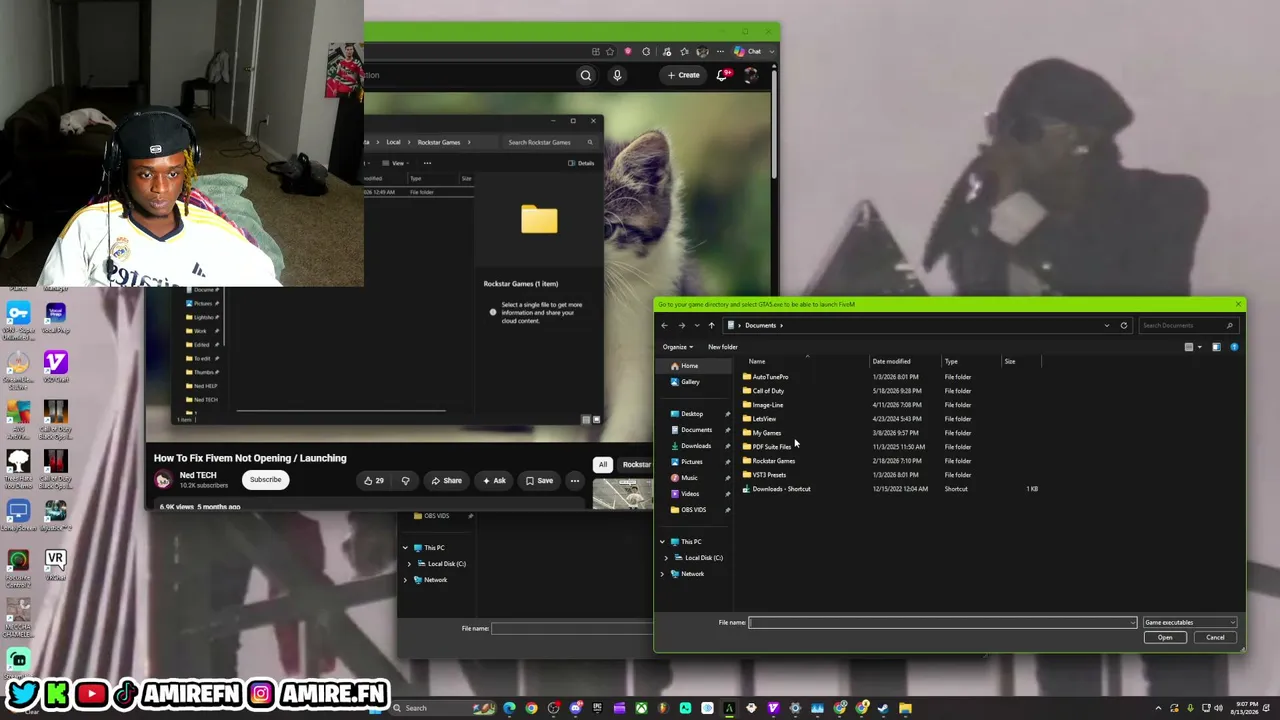Open help in the file dialog
The height and width of the screenshot is (720, 1280).
(1234, 347)
